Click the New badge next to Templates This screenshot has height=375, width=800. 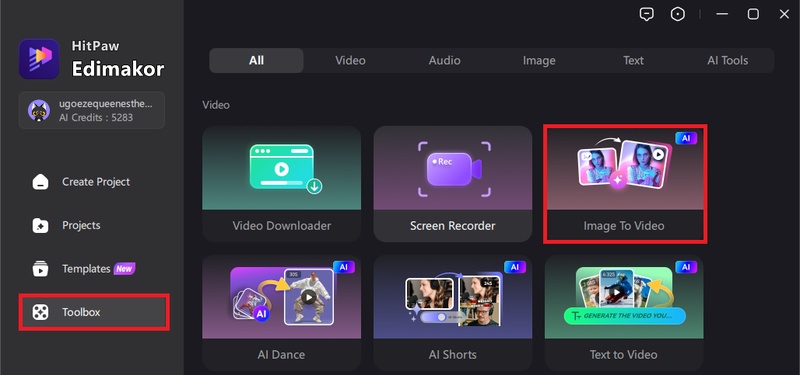[x=124, y=269]
